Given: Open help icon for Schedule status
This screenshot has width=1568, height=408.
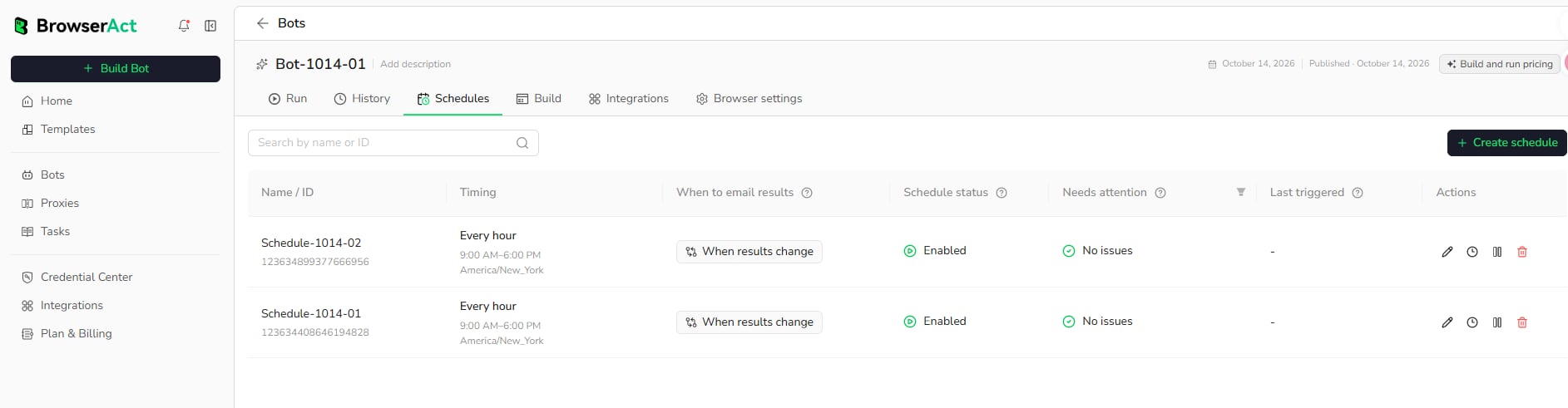Looking at the screenshot, I should coord(1002,193).
